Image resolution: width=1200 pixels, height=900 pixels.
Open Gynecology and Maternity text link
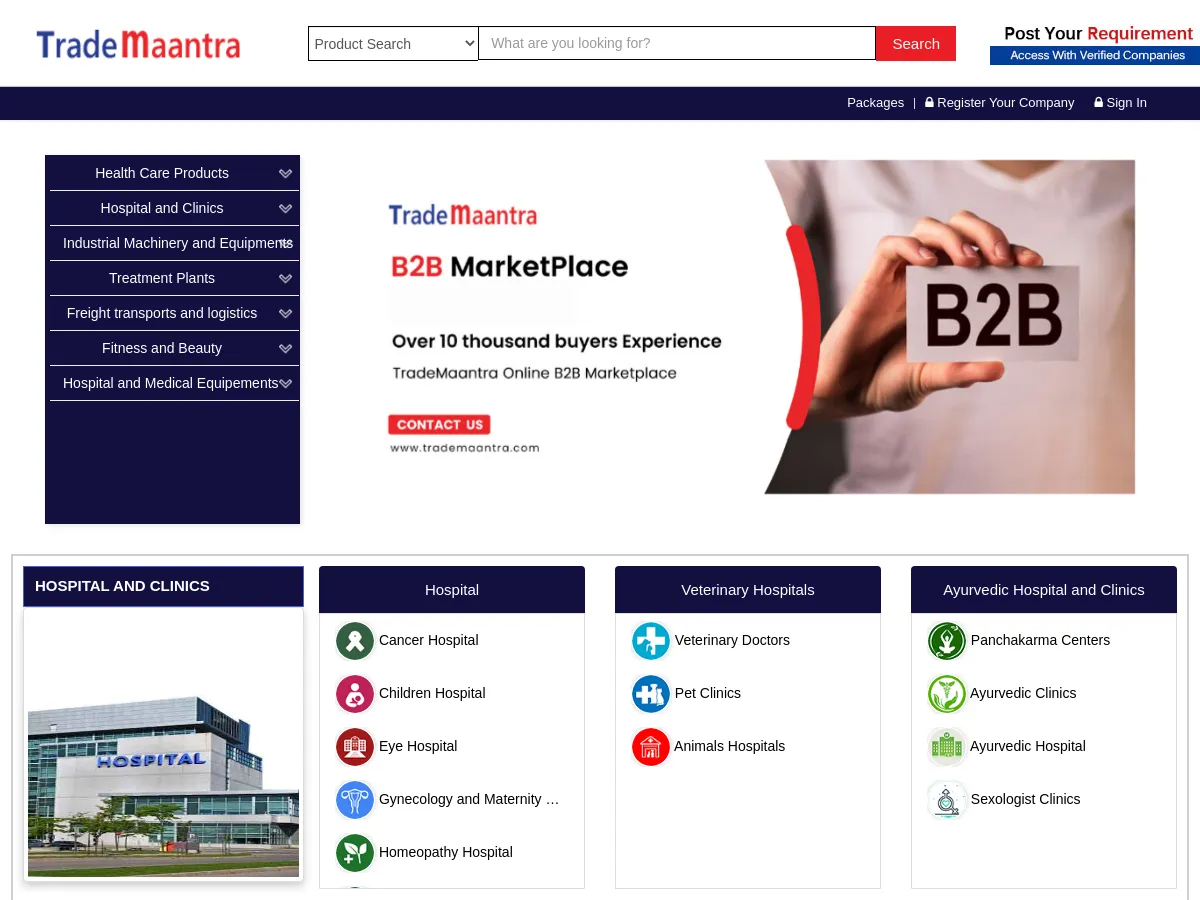tap(469, 799)
